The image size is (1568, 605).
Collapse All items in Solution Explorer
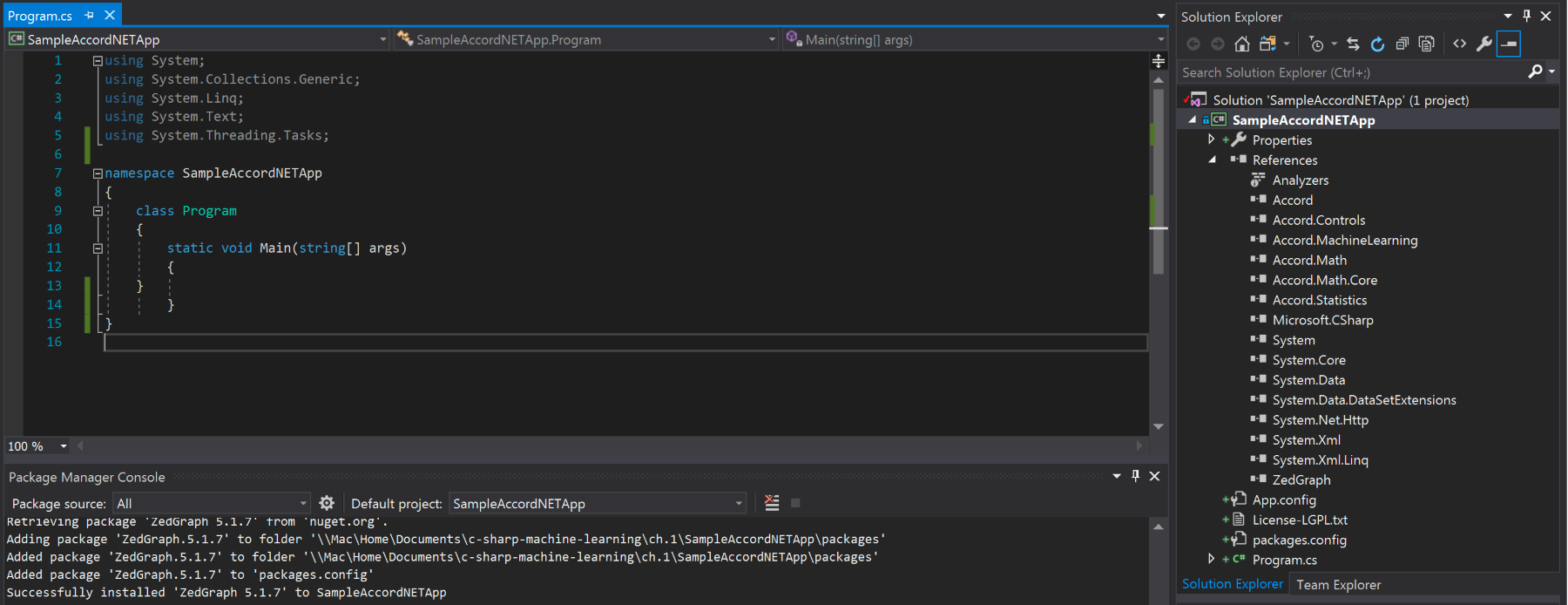pyautogui.click(x=1402, y=44)
